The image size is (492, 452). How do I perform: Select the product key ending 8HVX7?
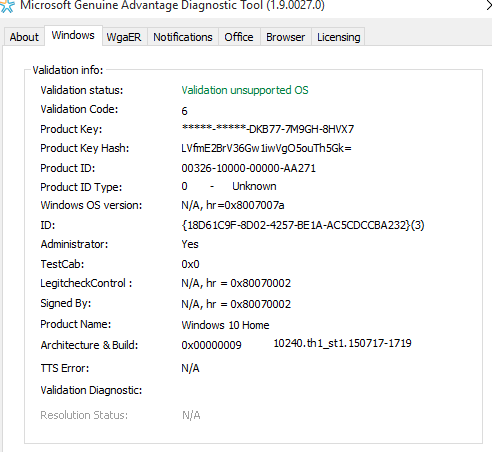[x=268, y=129]
